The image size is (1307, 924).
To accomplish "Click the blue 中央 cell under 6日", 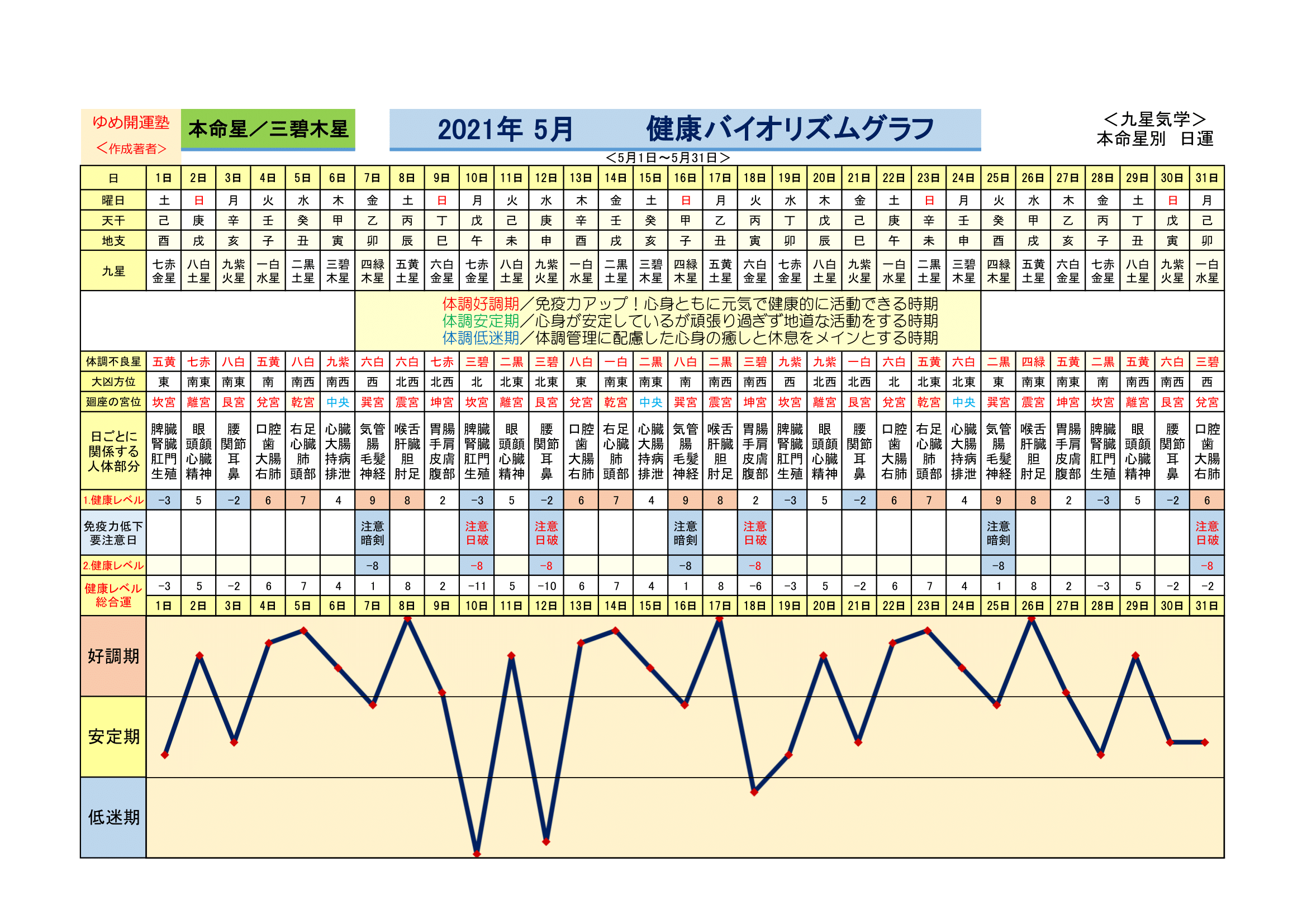I will click(338, 402).
